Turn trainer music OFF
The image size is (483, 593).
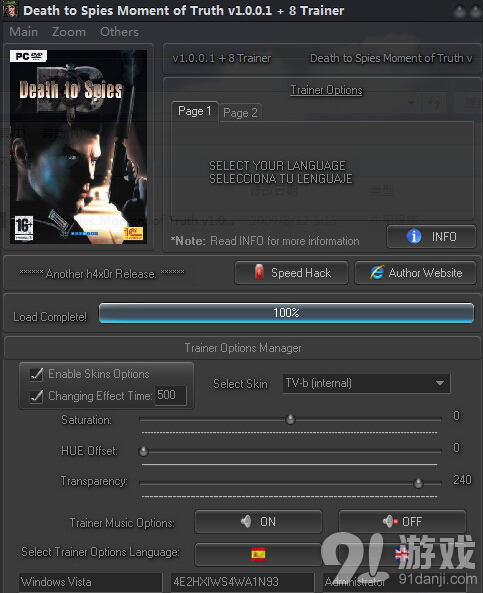[x=402, y=522]
